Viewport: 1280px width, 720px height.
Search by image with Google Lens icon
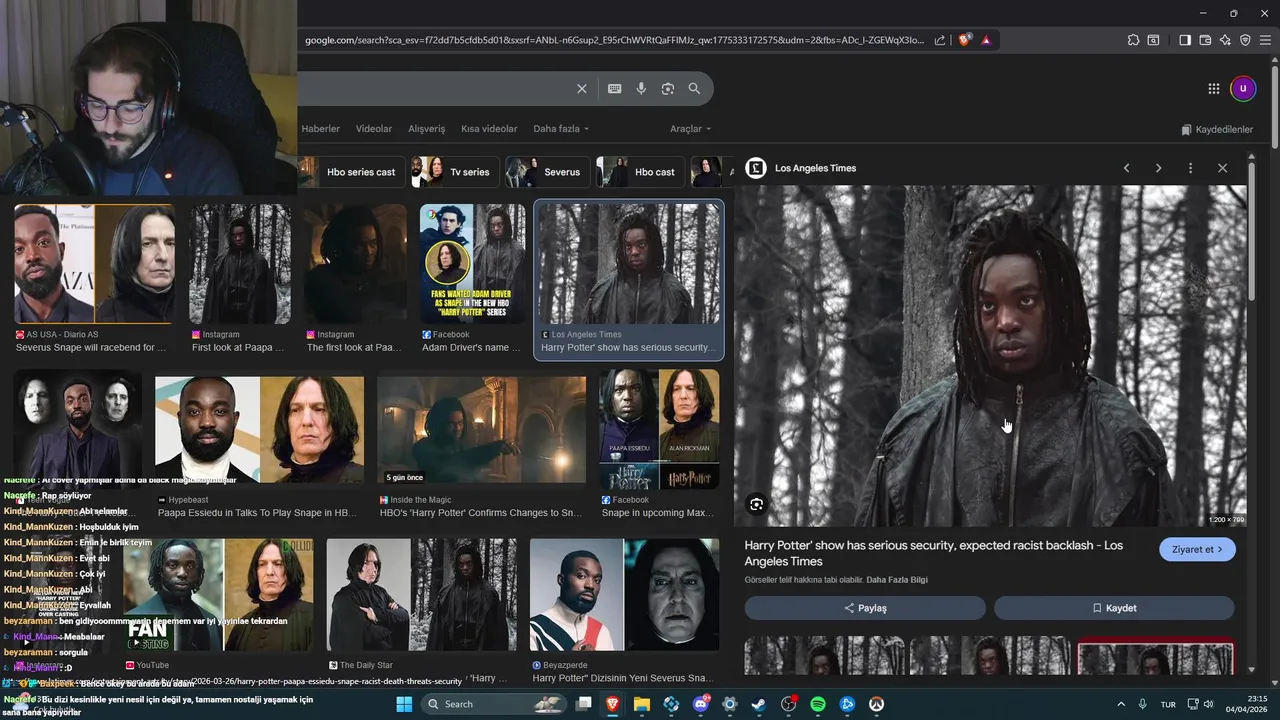pos(668,89)
